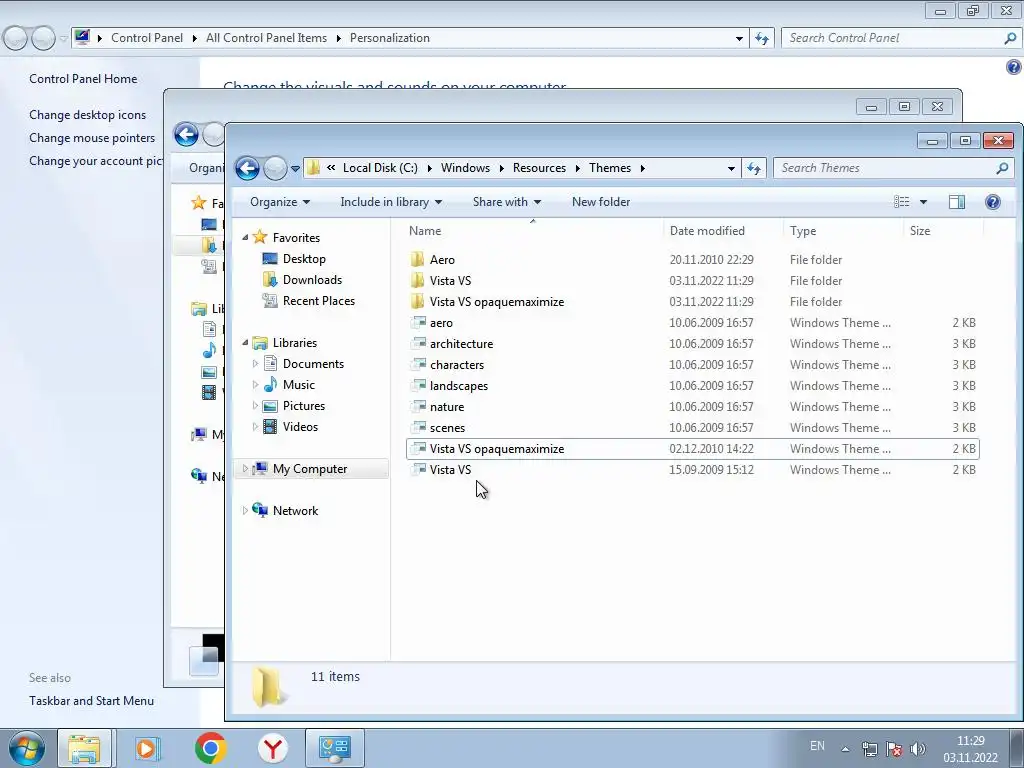This screenshot has height=768, width=1024.
Task: Expand My Computer tree node
Action: click(246, 469)
